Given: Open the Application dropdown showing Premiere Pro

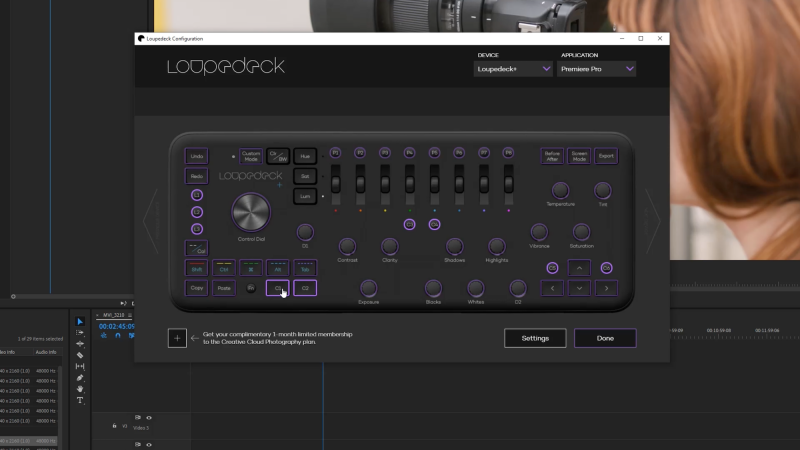Looking at the screenshot, I should tap(596, 69).
